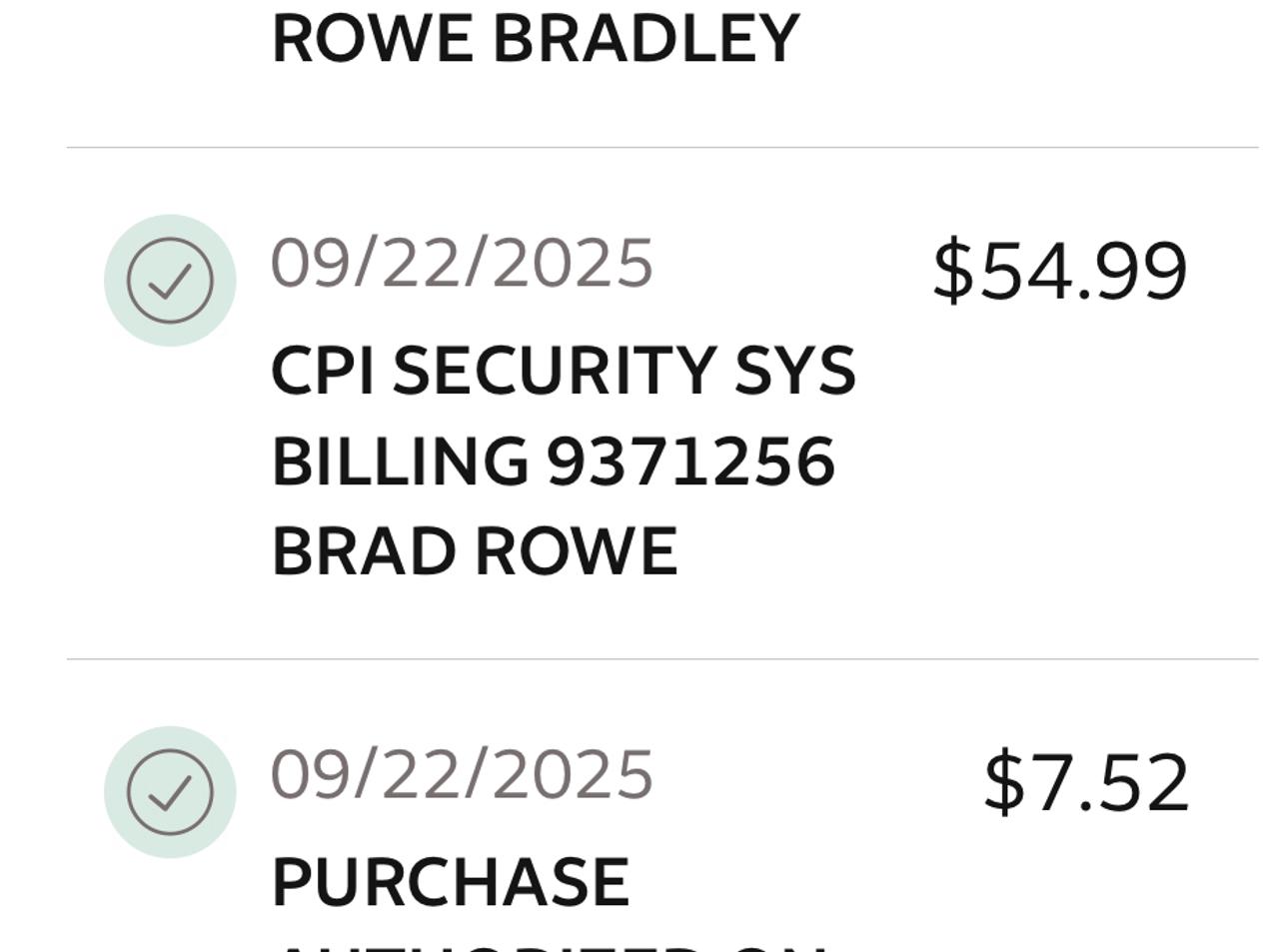This screenshot has width=1279, height=952.
Task: Click the word ROWE after BRAD
Action: pos(576,551)
